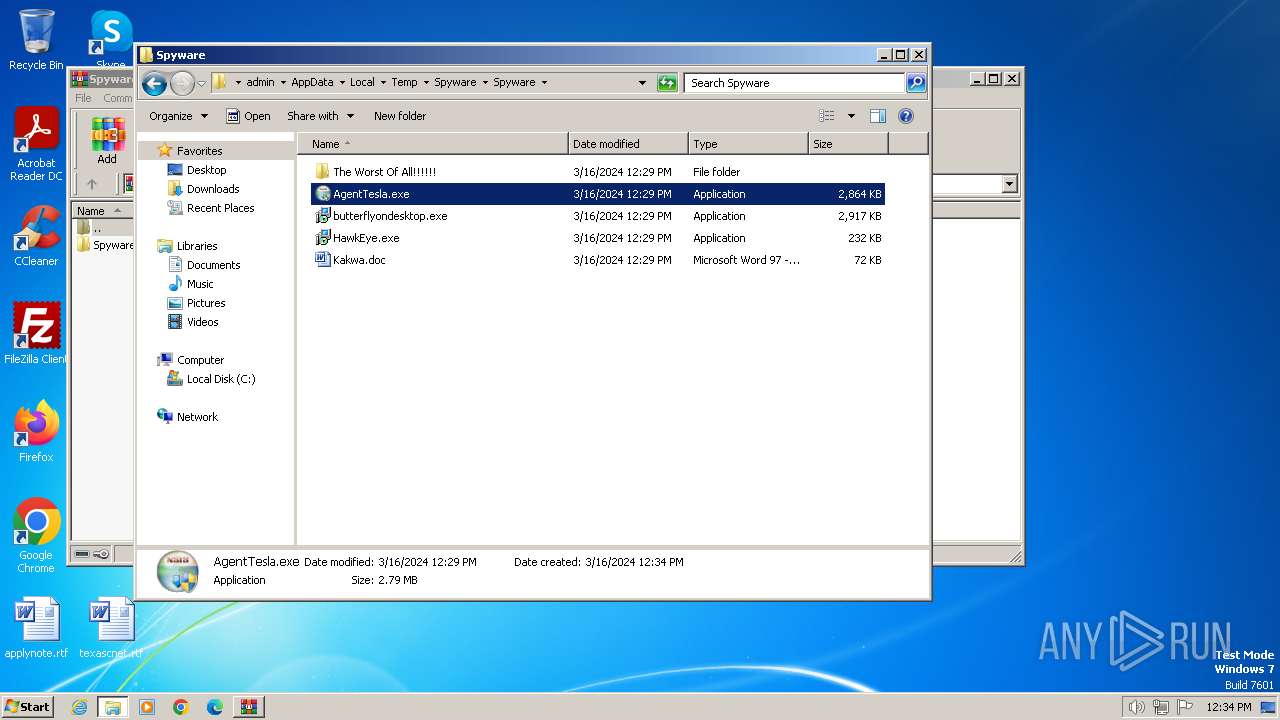Open Local Disk (C:) in navigation pane
Screen dimensions: 1280x720
(220, 379)
